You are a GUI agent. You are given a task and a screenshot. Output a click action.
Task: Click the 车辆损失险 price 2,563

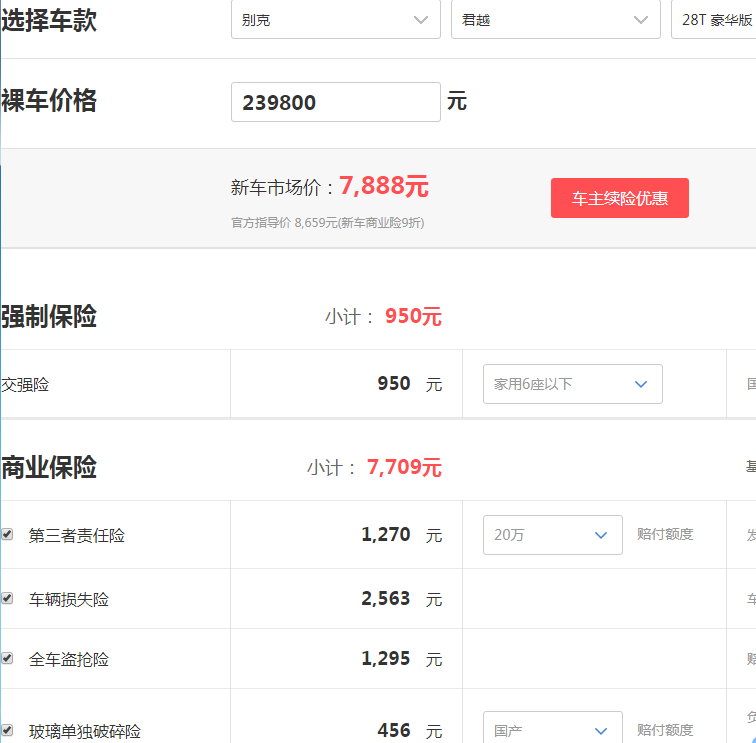[386, 598]
